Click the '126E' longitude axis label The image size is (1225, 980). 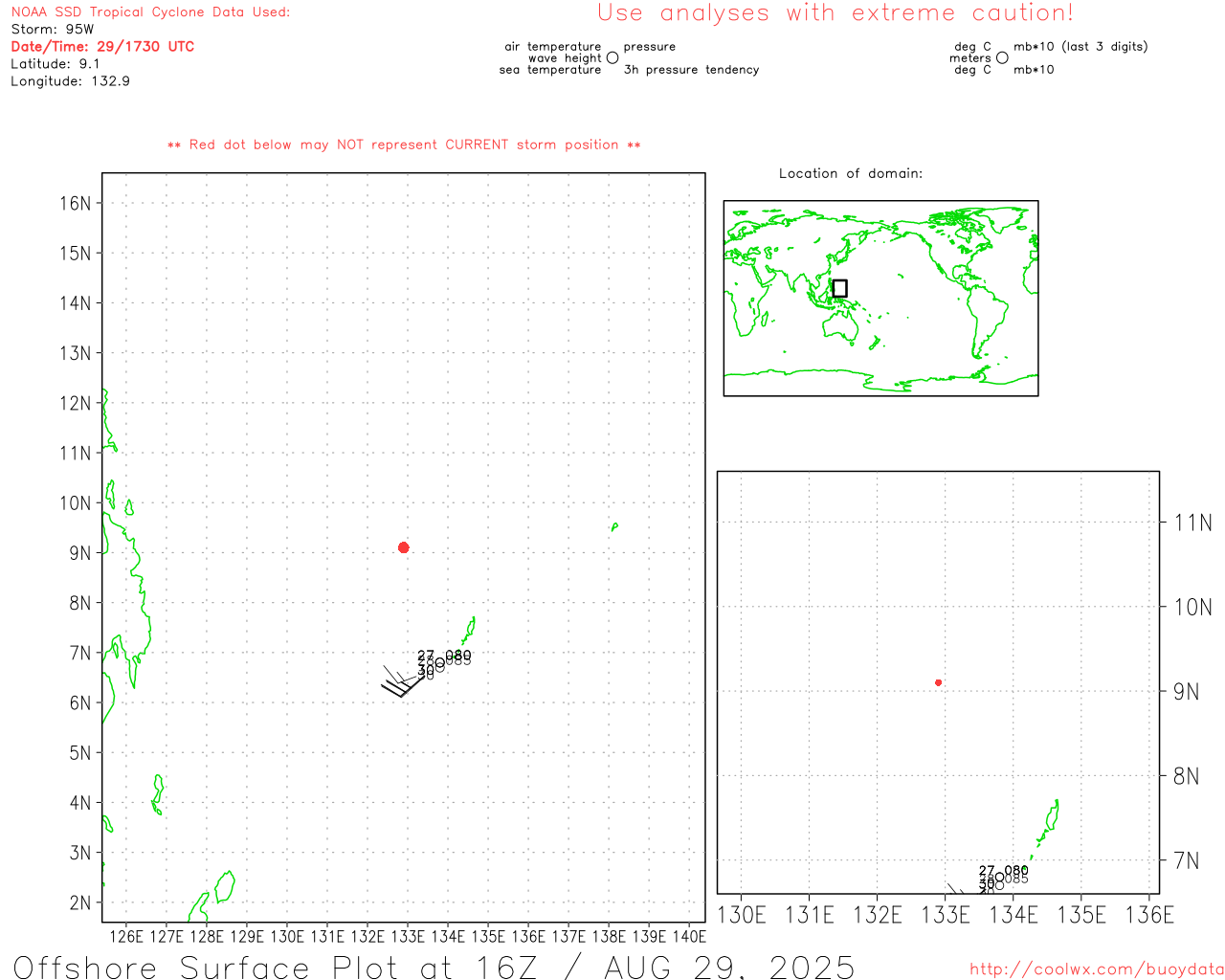tap(126, 936)
